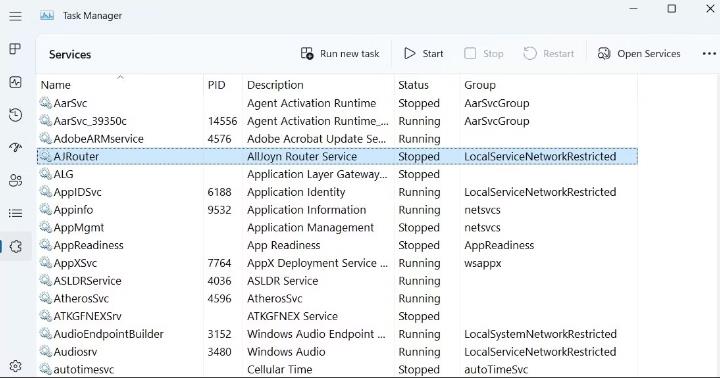Viewport: 720px width, 379px height.
Task: Open the Details page in sidebar
Action: click(x=15, y=213)
